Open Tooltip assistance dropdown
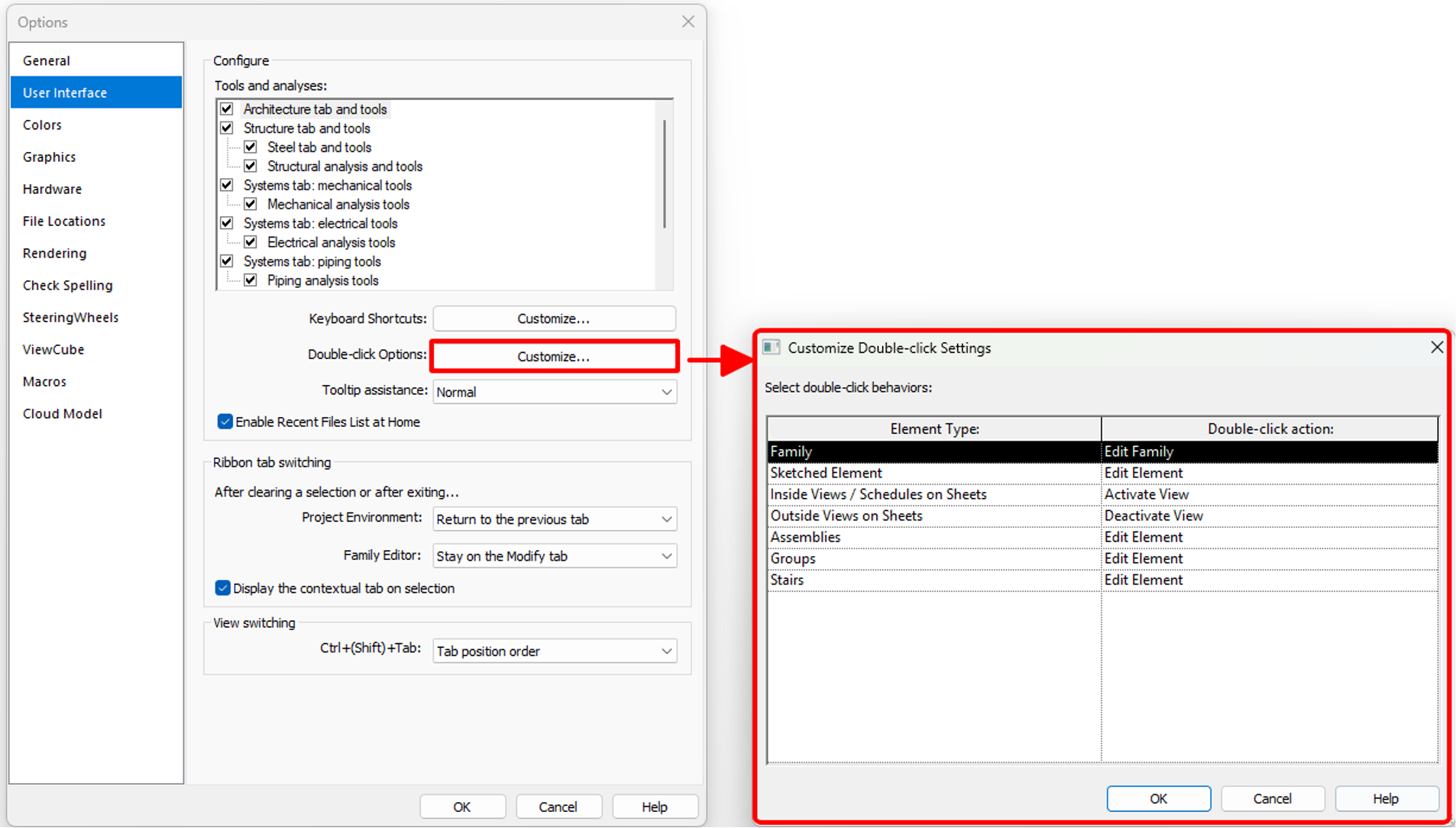The image size is (1456, 828). click(x=555, y=392)
